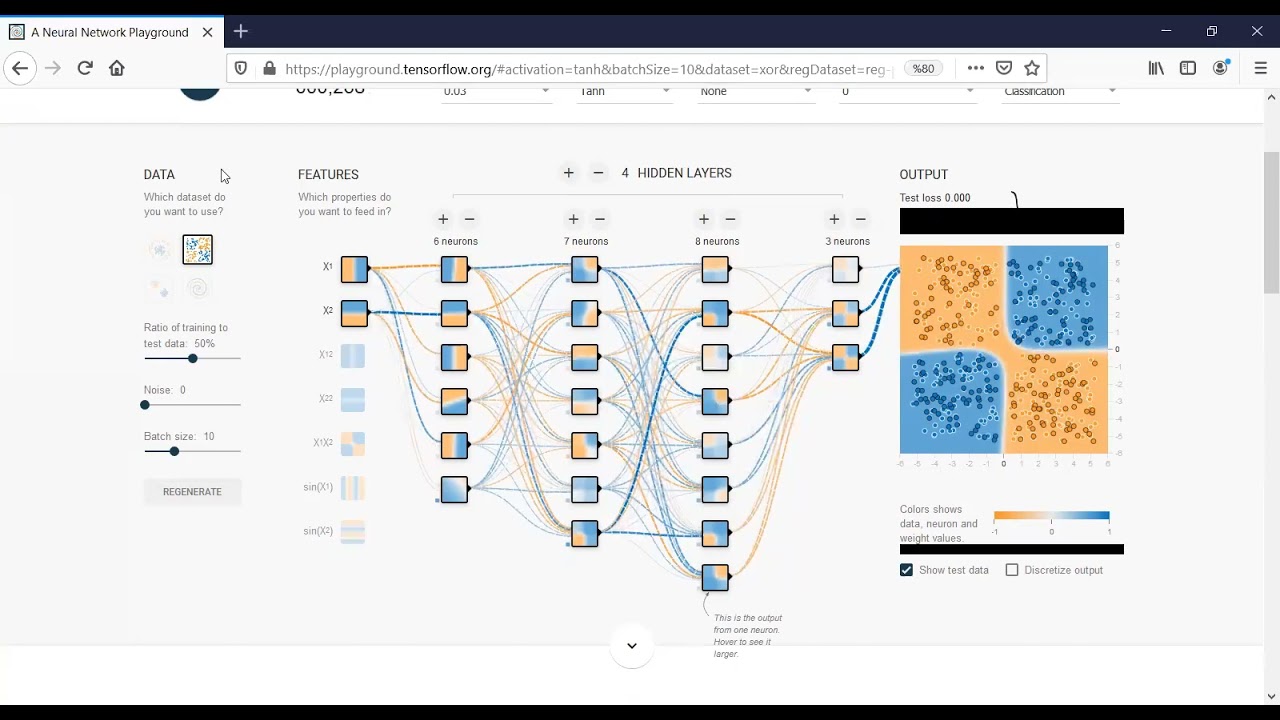This screenshot has width=1280, height=720.
Task: Adjust the ratio of training to test data slider
Action: pyautogui.click(x=192, y=358)
